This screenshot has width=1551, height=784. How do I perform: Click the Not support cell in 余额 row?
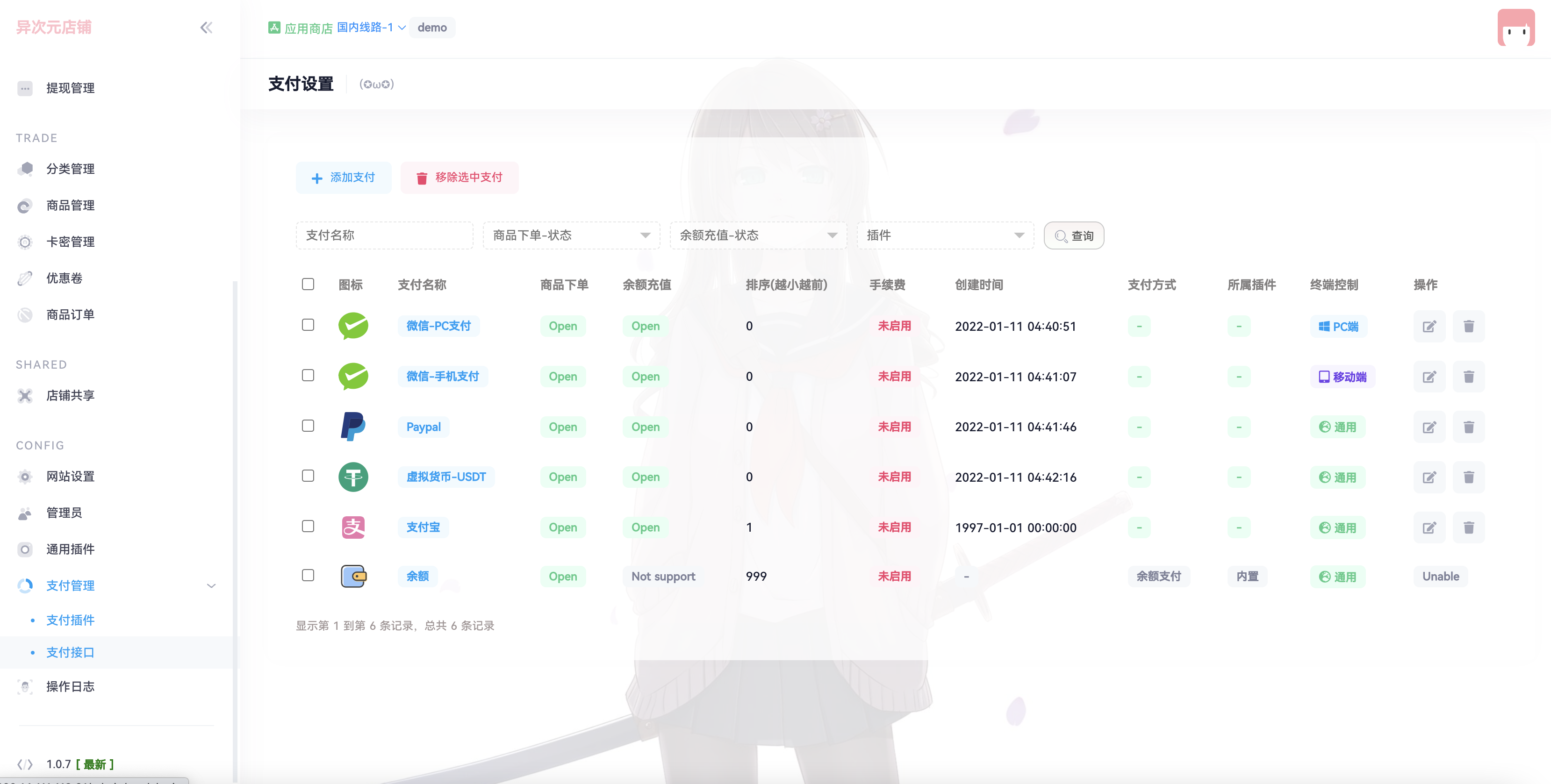pyautogui.click(x=663, y=577)
